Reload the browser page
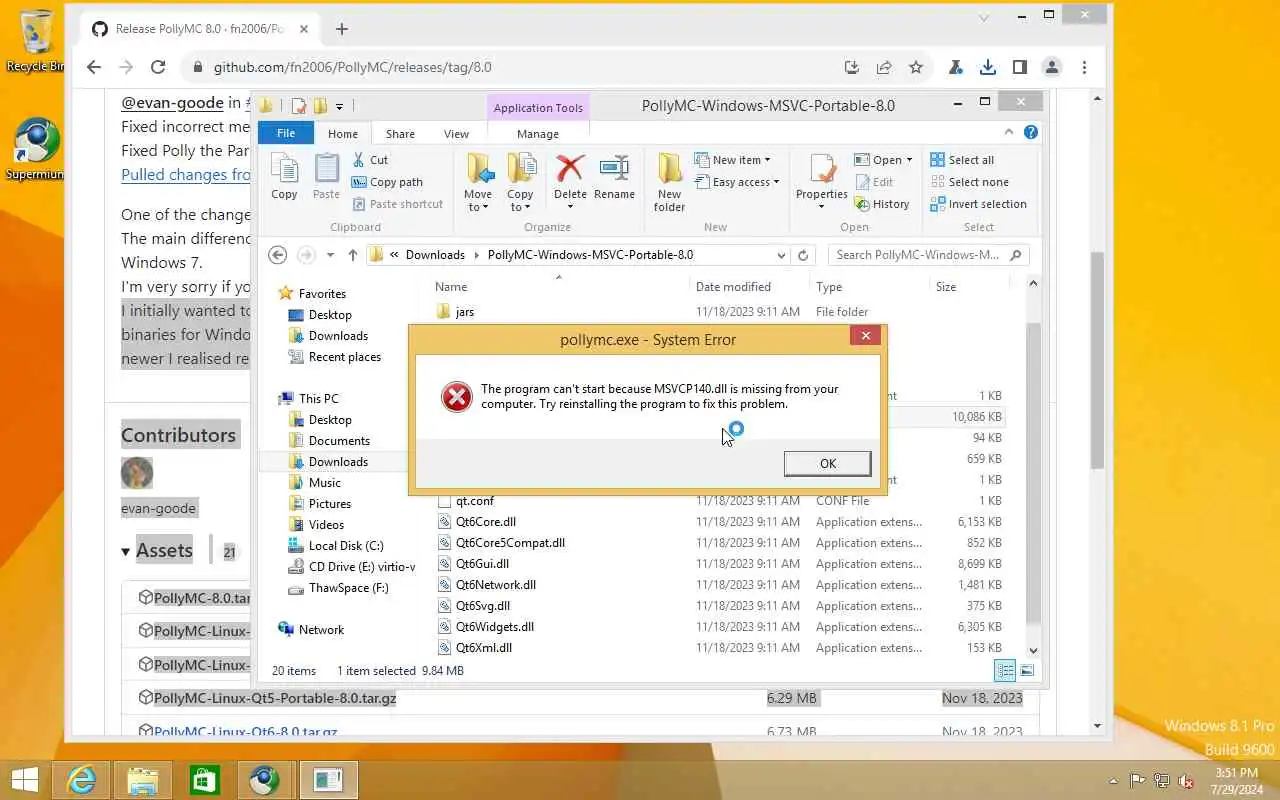 (158, 67)
